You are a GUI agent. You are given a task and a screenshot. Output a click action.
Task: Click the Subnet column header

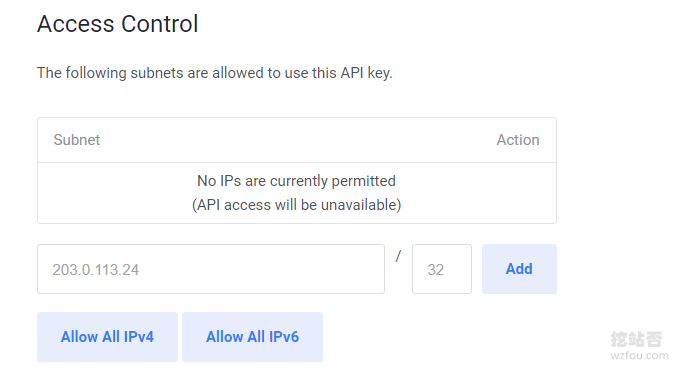(77, 140)
